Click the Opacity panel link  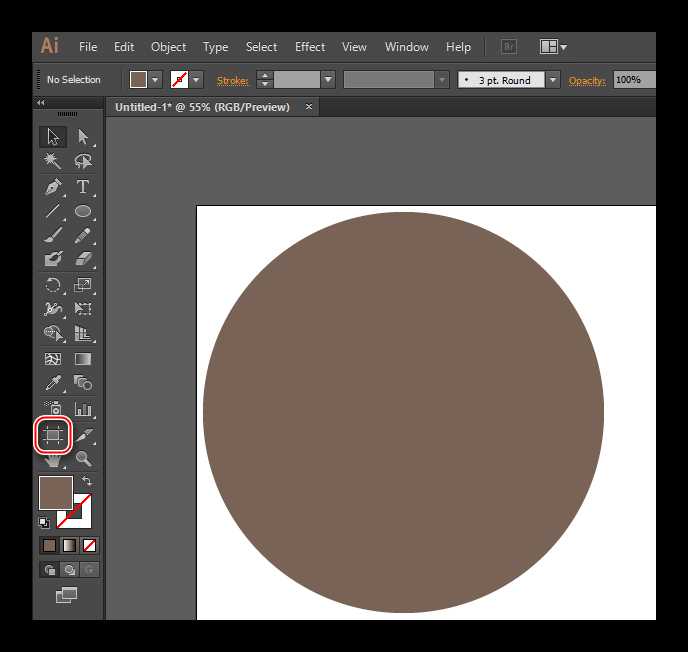point(587,81)
